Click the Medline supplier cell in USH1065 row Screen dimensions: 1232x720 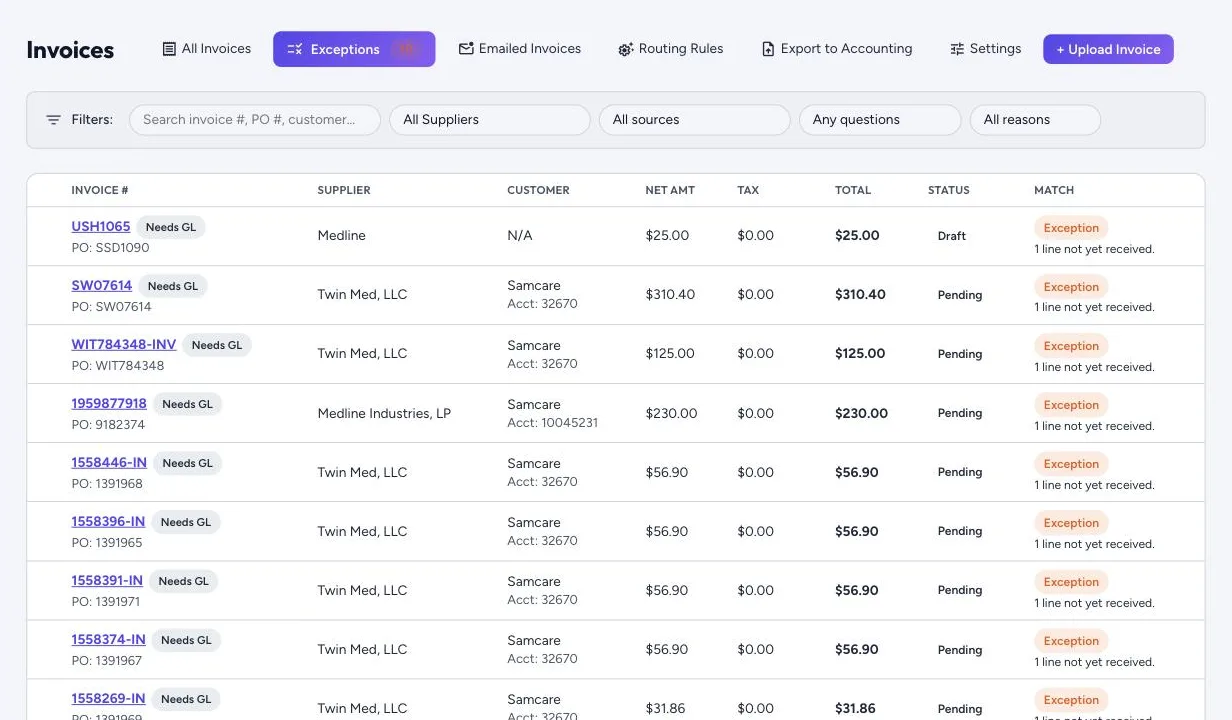point(342,236)
